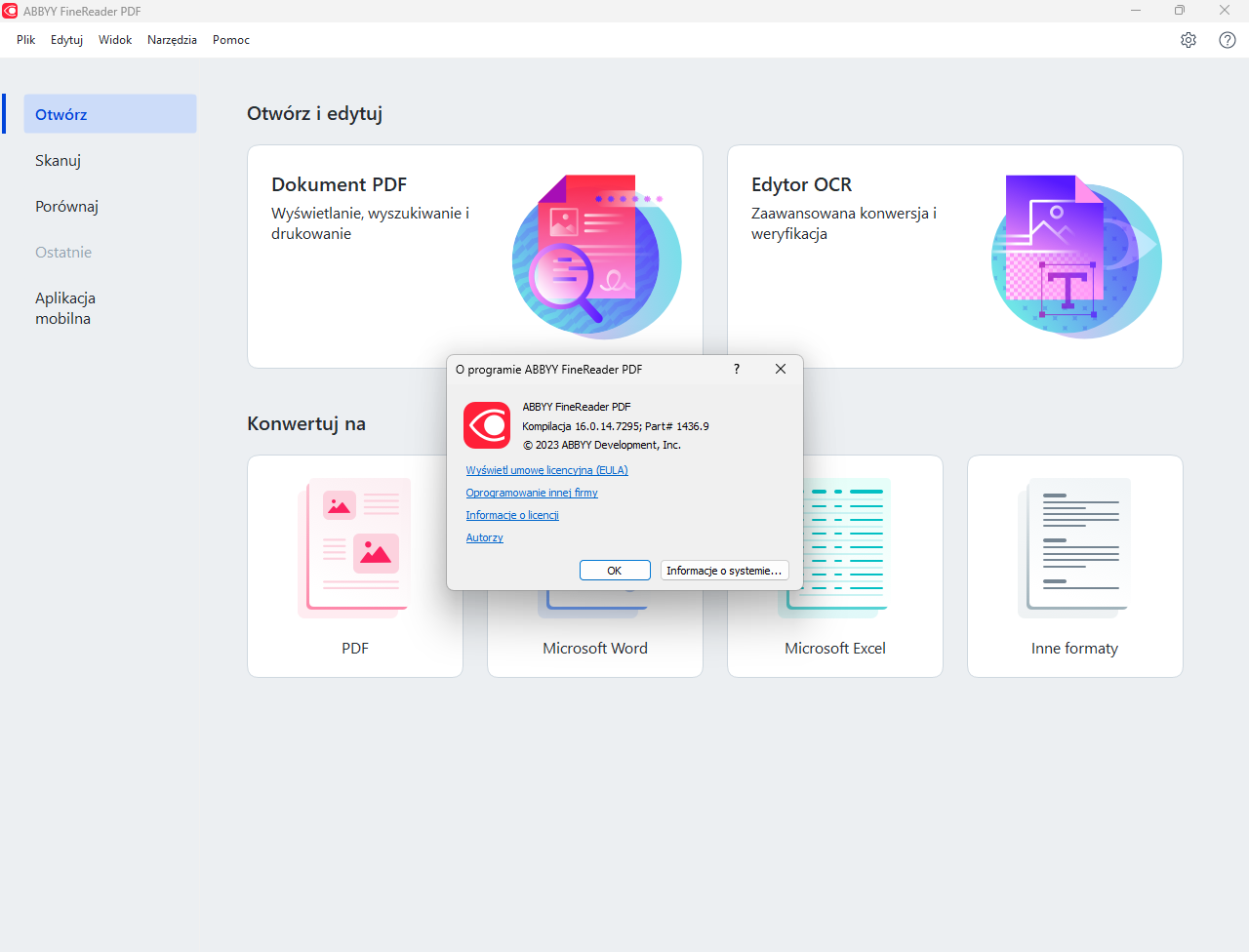Close the ABBYY FineReader PDF main window
Image resolution: width=1249 pixels, height=952 pixels.
point(1225,11)
